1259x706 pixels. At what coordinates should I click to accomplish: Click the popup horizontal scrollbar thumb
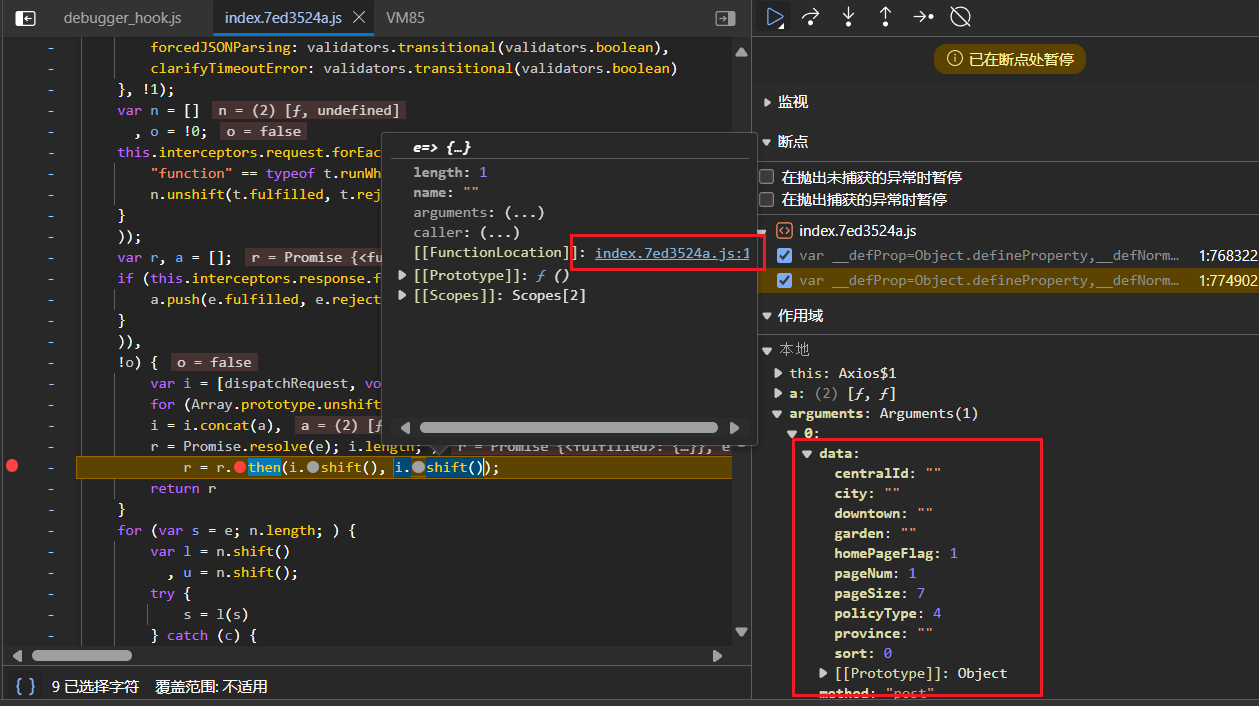pos(570,427)
